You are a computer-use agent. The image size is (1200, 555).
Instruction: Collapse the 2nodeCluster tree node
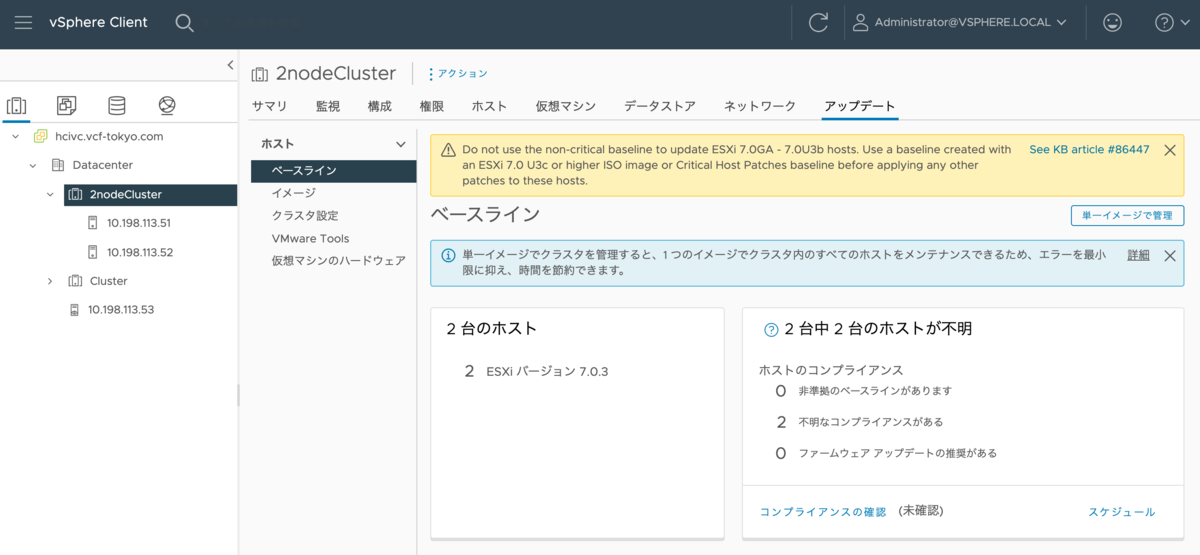point(50,194)
